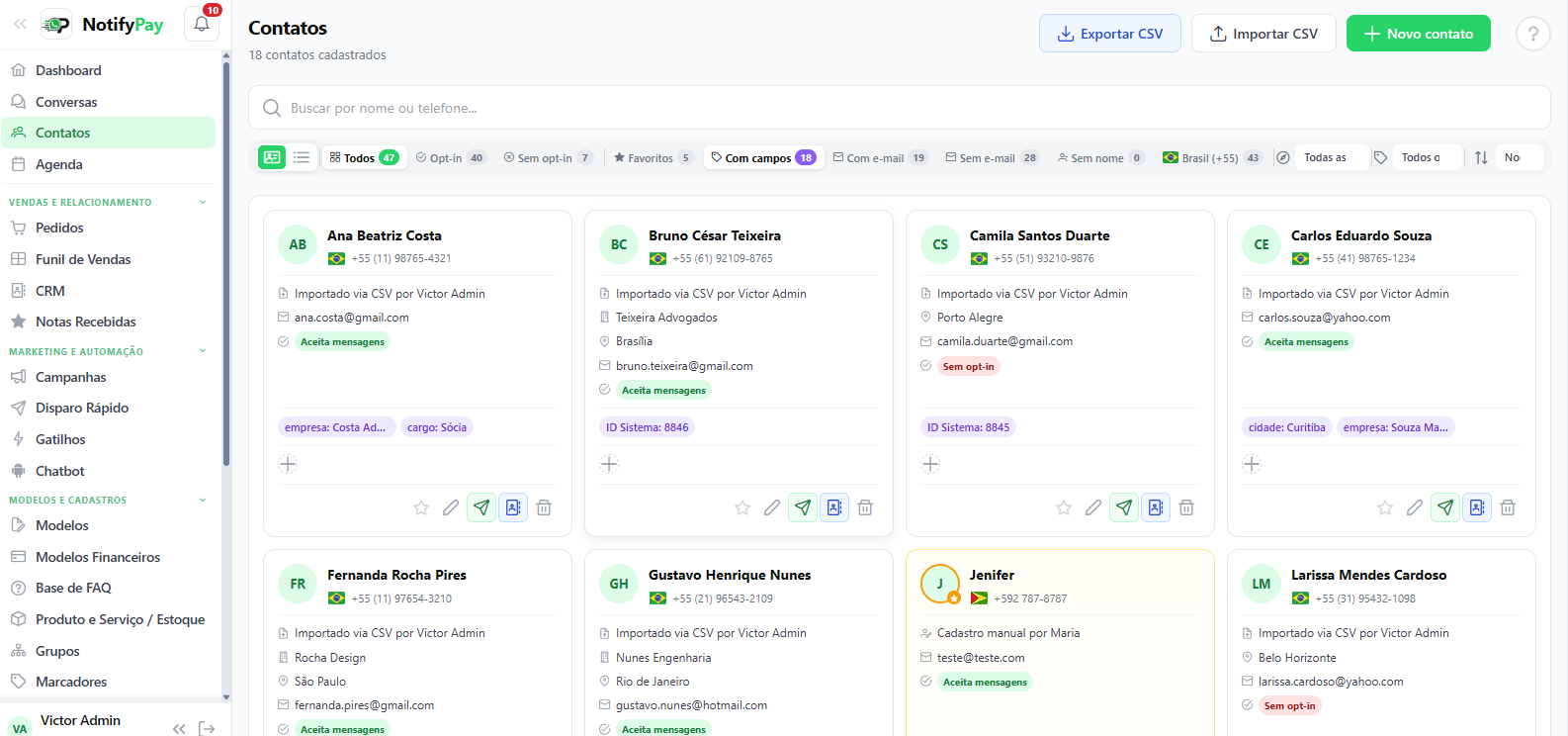Delete Camila Santos Duarte using trash icon
1568x736 pixels.
click(1186, 507)
